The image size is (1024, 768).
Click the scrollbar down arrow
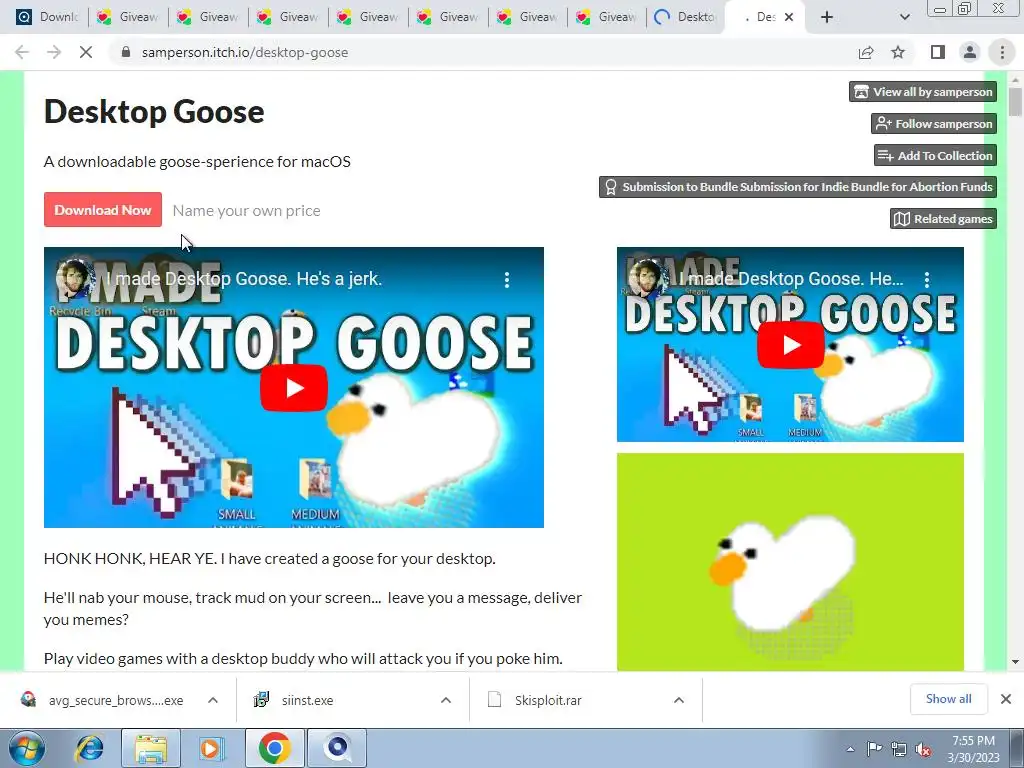click(1015, 662)
